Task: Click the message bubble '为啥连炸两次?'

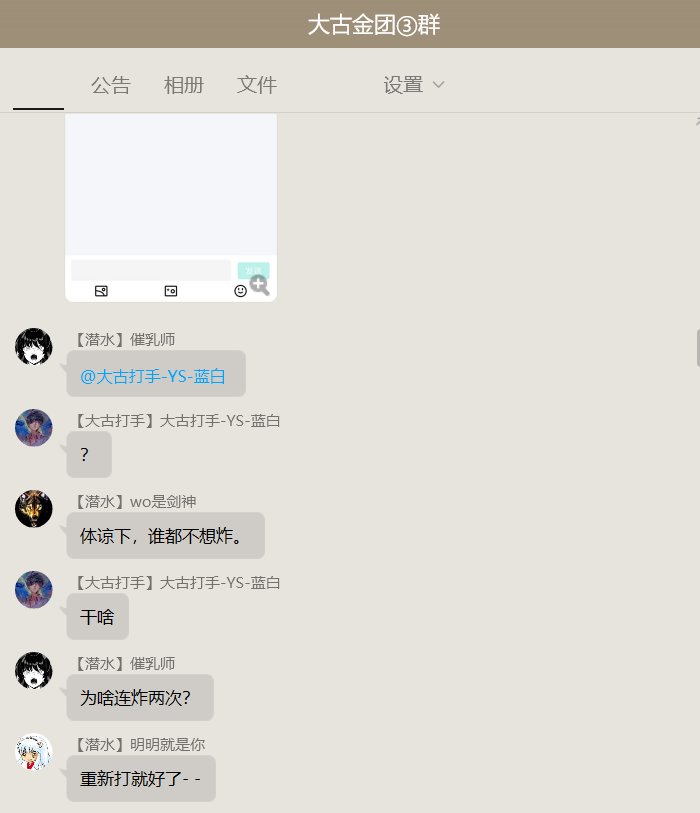Action: click(x=140, y=697)
